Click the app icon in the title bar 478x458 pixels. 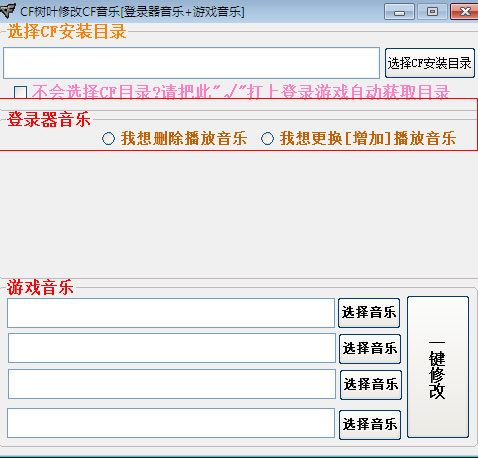(x=7, y=11)
